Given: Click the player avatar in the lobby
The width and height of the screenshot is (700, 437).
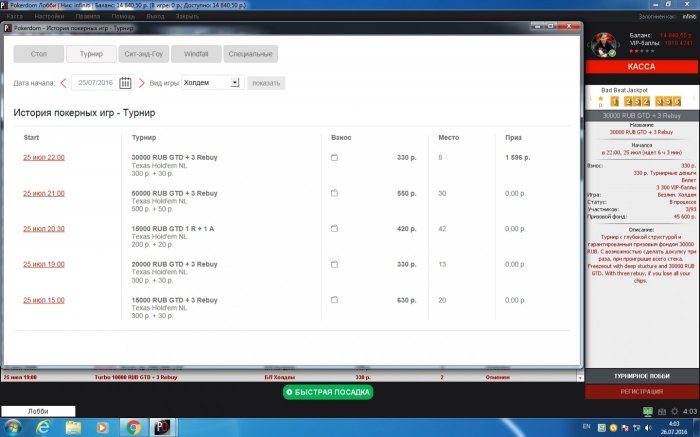Looking at the screenshot, I should click(x=604, y=45).
